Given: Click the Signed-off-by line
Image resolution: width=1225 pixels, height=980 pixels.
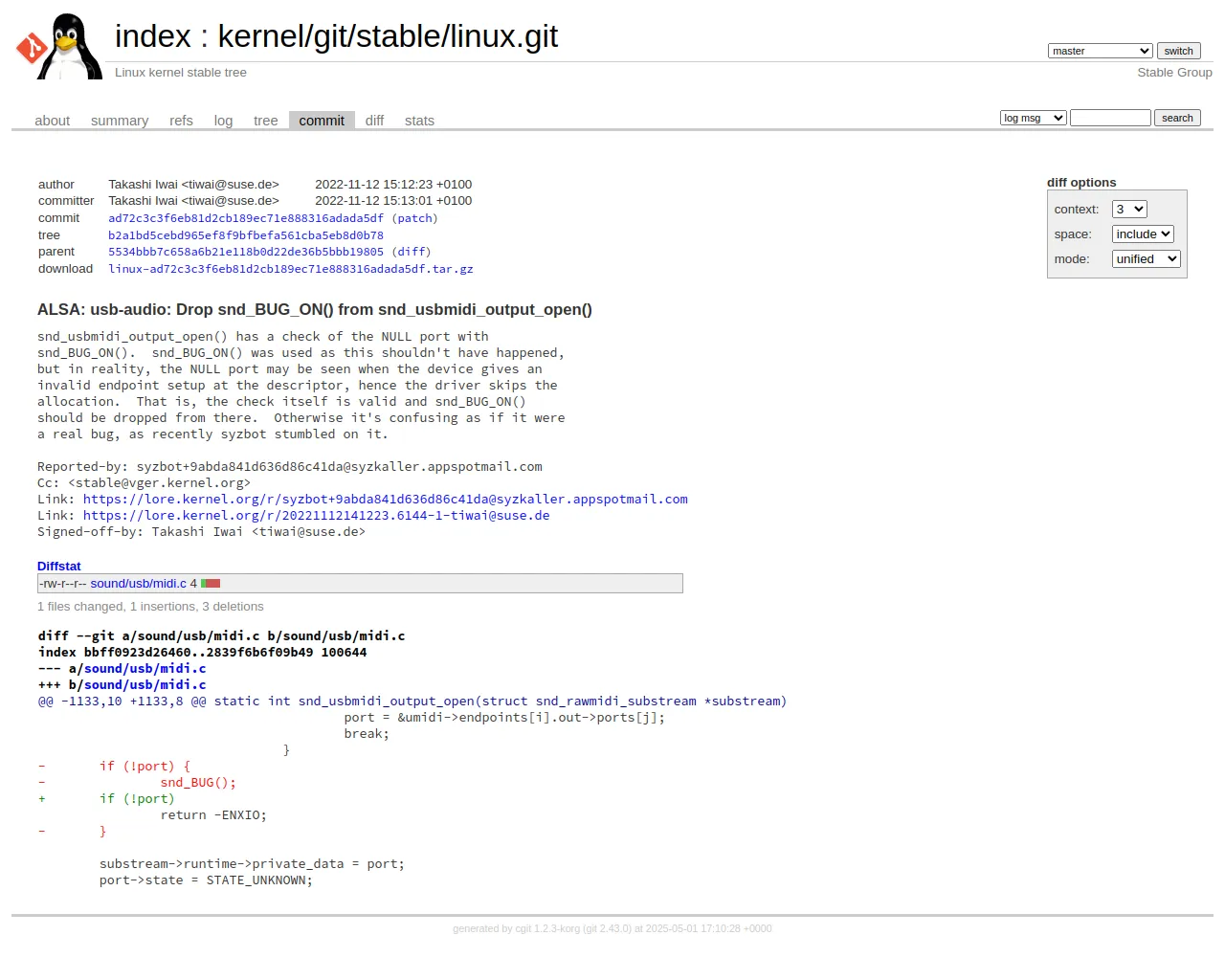Looking at the screenshot, I should click(x=201, y=532).
